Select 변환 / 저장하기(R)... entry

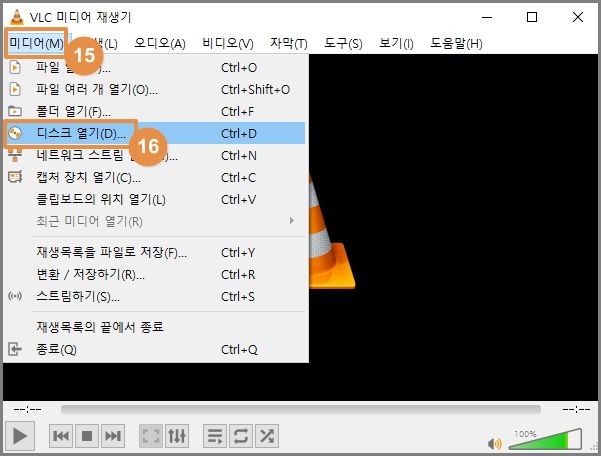(x=154, y=274)
